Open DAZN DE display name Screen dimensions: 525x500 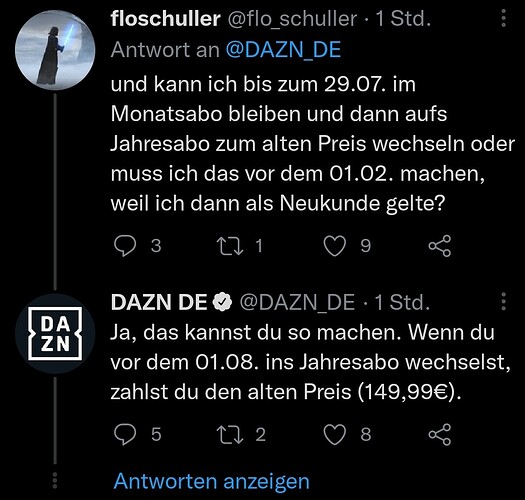click(x=159, y=302)
